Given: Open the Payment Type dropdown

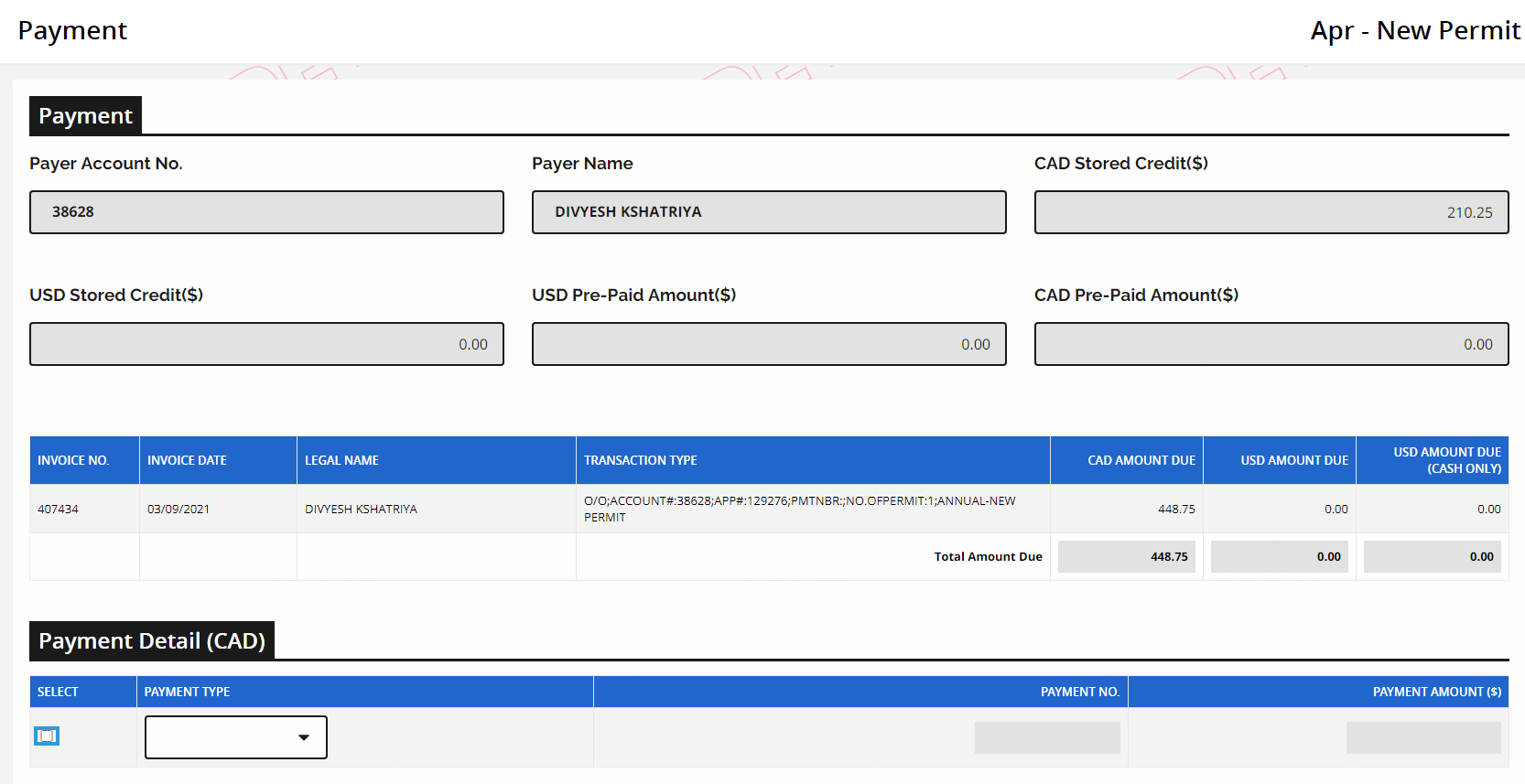Looking at the screenshot, I should tap(236, 737).
